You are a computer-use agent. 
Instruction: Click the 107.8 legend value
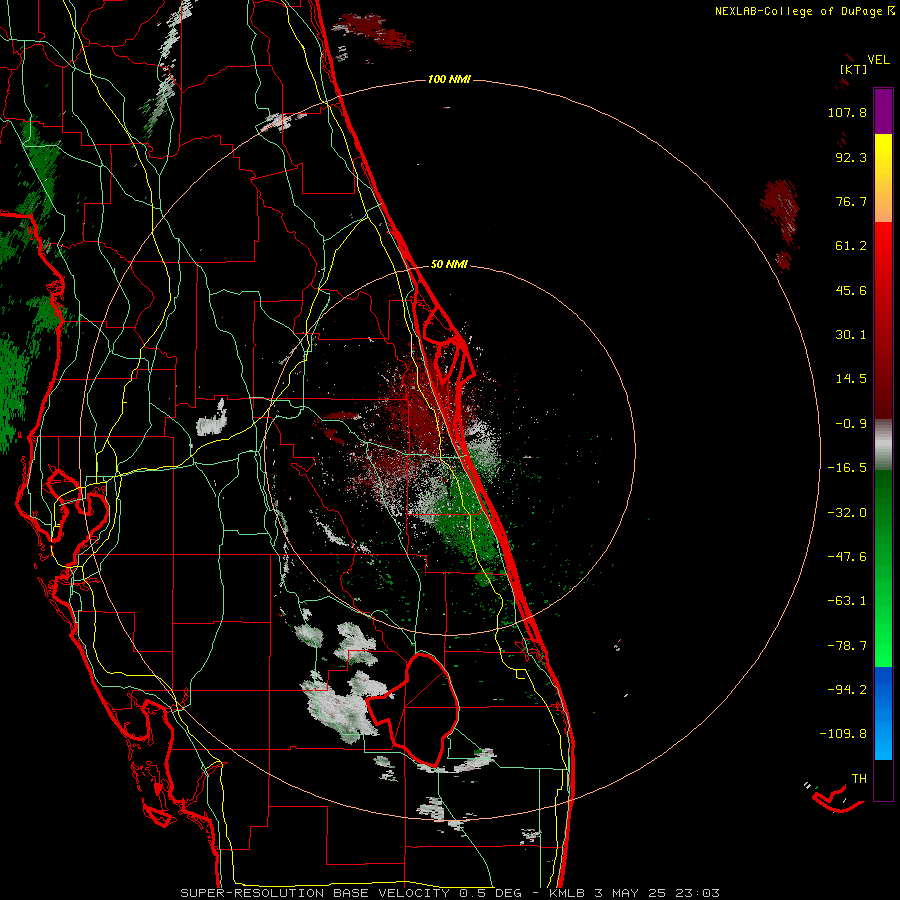coord(847,112)
